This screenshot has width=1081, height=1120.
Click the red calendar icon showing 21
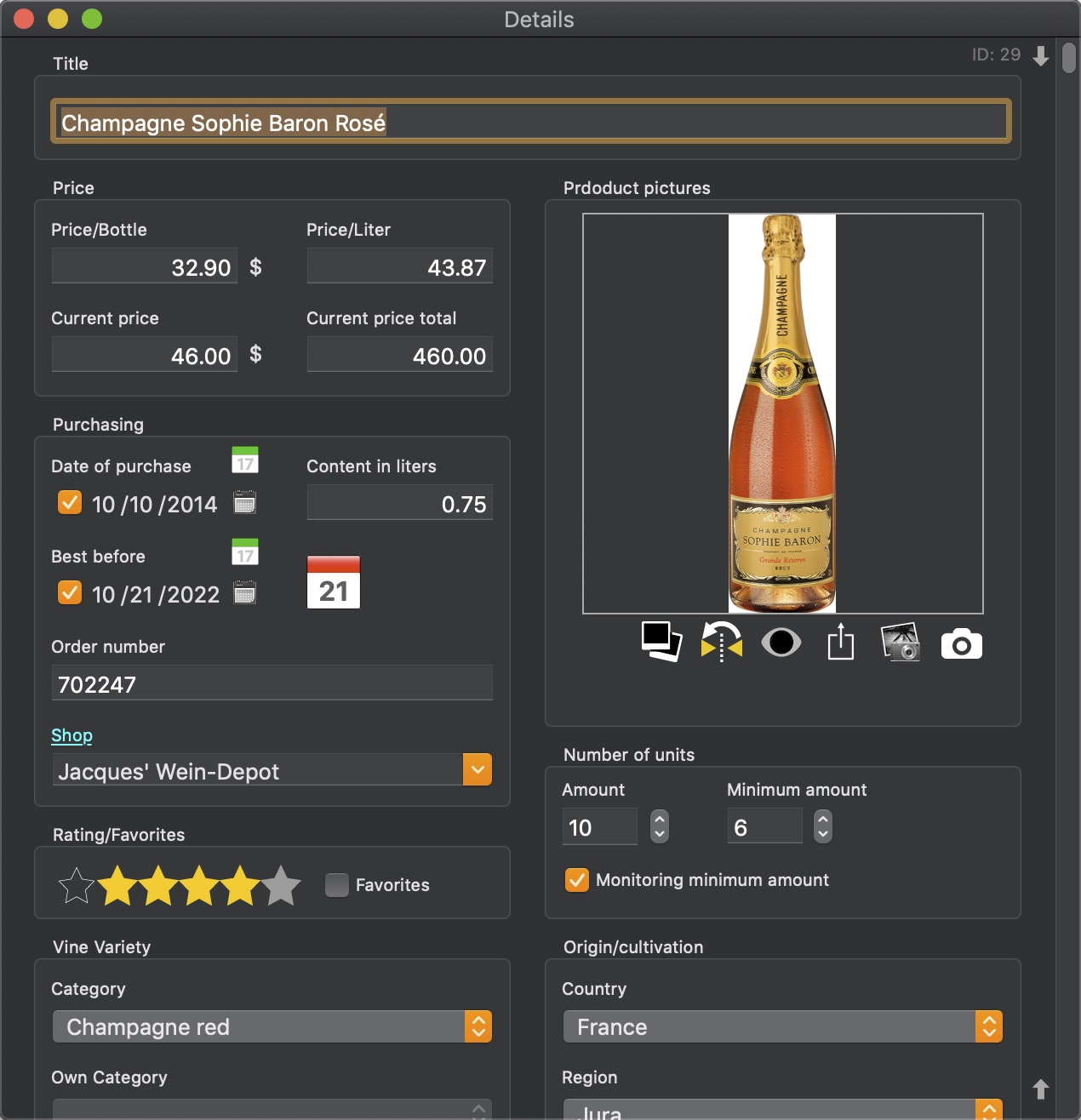[334, 582]
